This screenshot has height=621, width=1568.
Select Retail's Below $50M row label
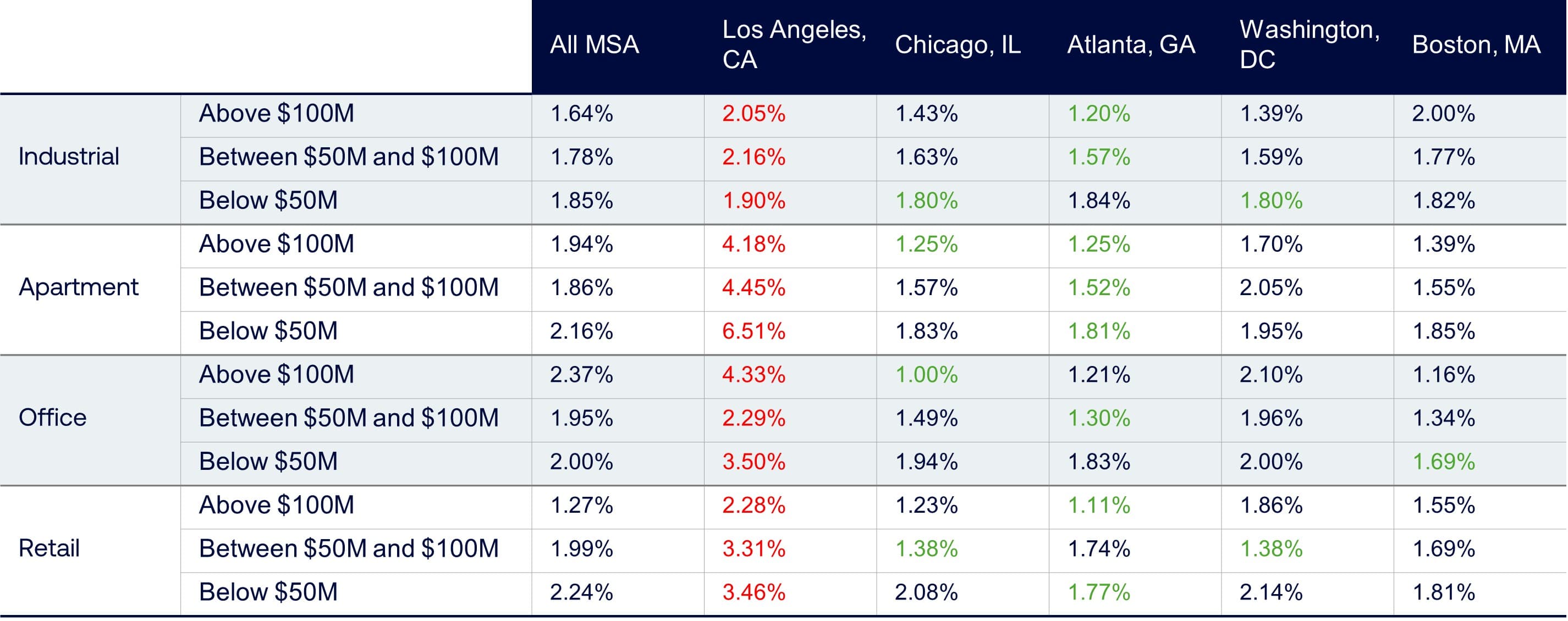268,592
